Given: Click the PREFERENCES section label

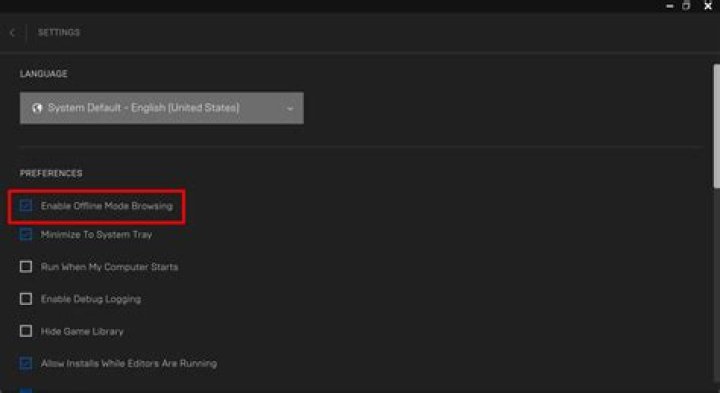Looking at the screenshot, I should [51, 173].
